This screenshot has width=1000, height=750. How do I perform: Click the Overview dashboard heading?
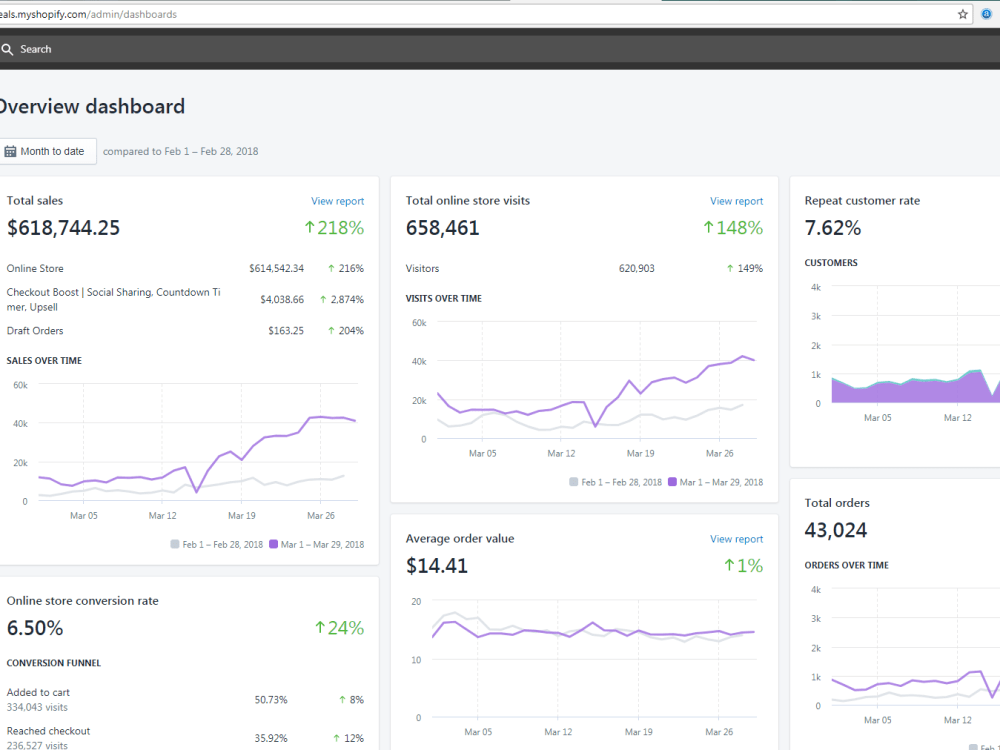tap(92, 106)
